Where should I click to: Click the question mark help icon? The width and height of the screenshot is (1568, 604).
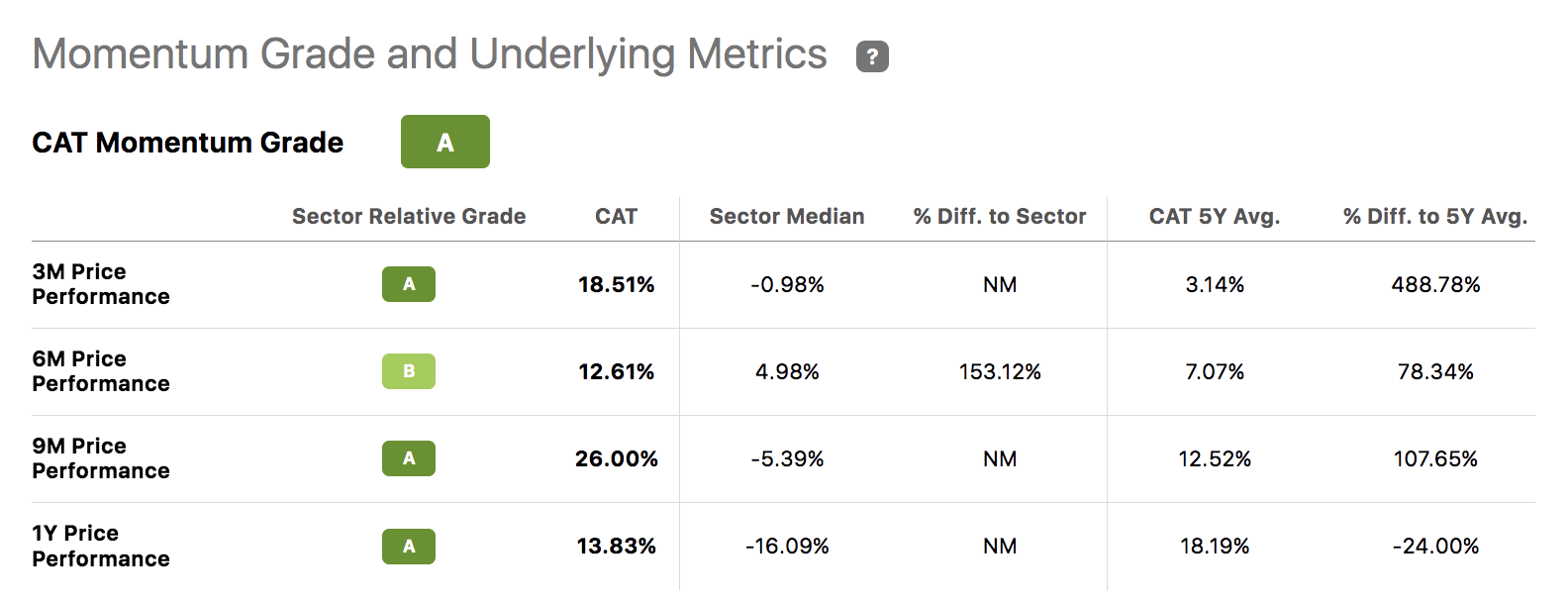(x=872, y=57)
